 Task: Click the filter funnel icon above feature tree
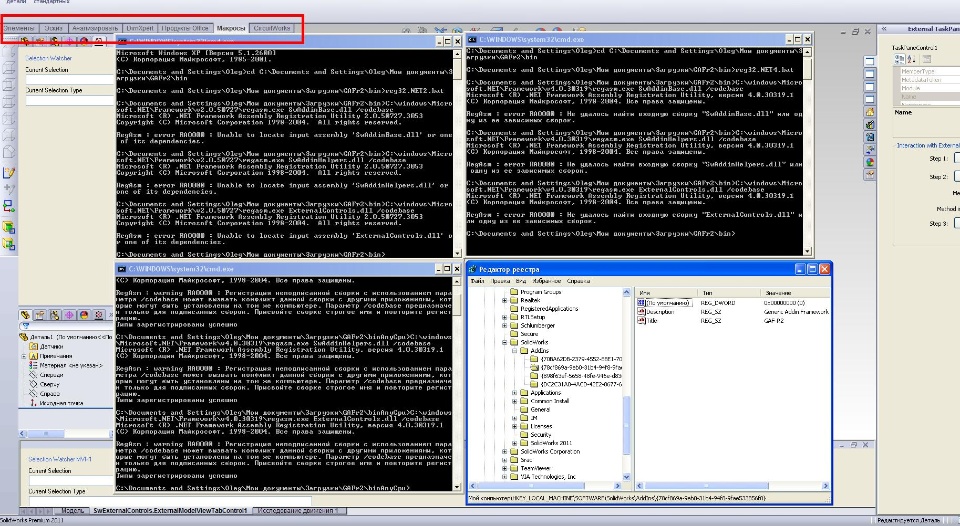coord(24,327)
